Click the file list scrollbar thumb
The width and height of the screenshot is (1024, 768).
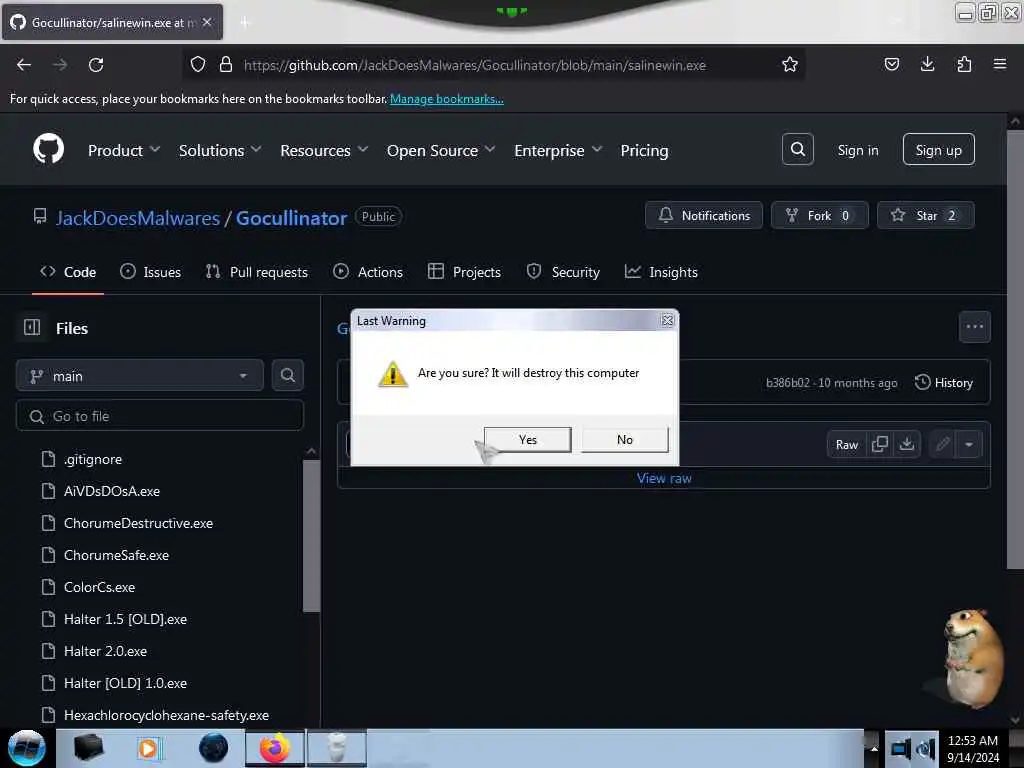click(x=311, y=536)
